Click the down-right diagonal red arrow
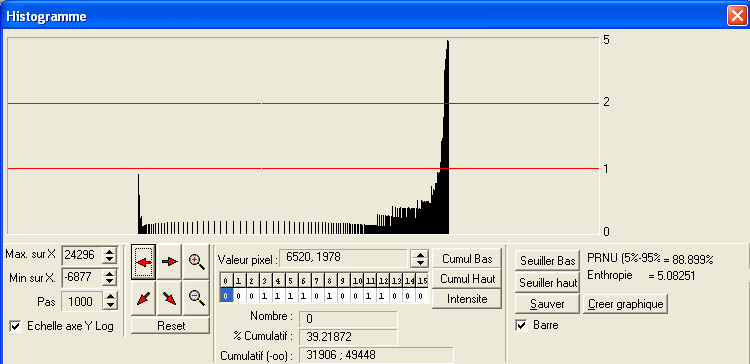Viewport: 750px width, 364px height. 169,298
